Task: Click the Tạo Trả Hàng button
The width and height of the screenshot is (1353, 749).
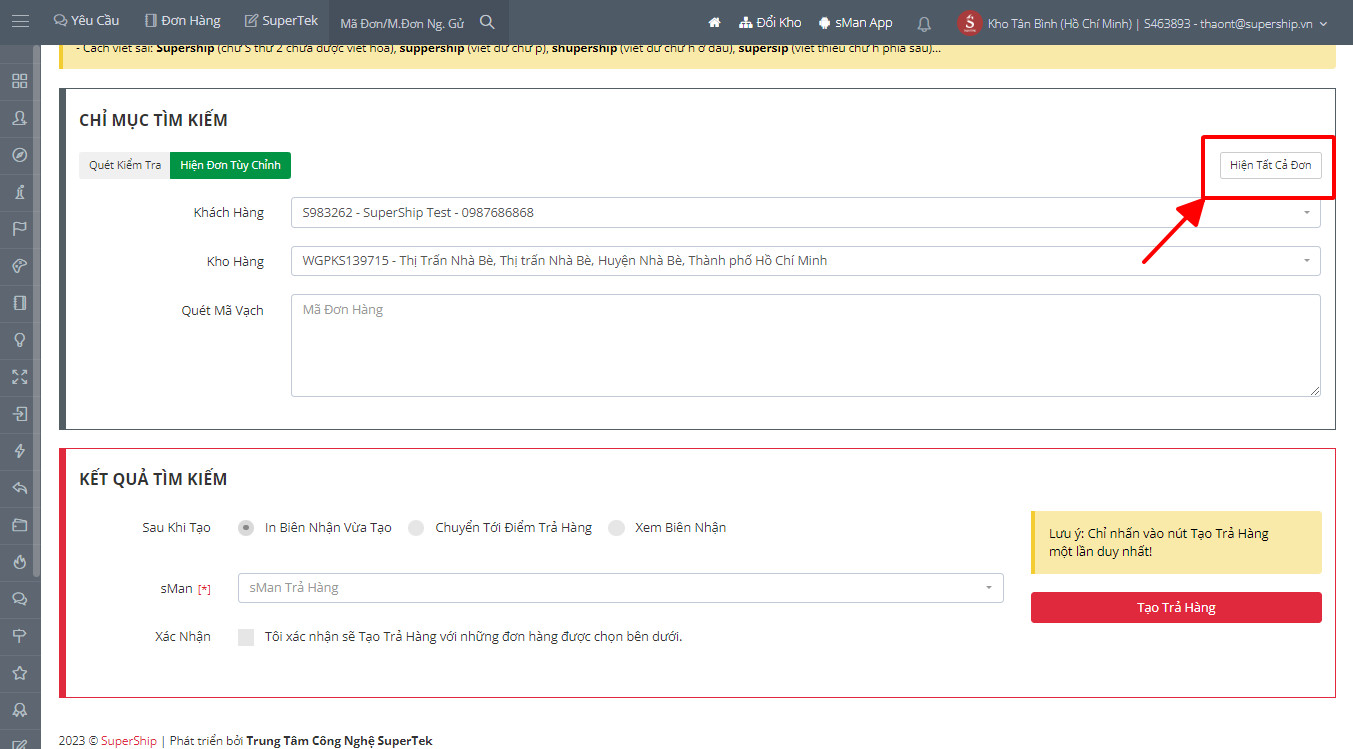Action: [x=1176, y=608]
